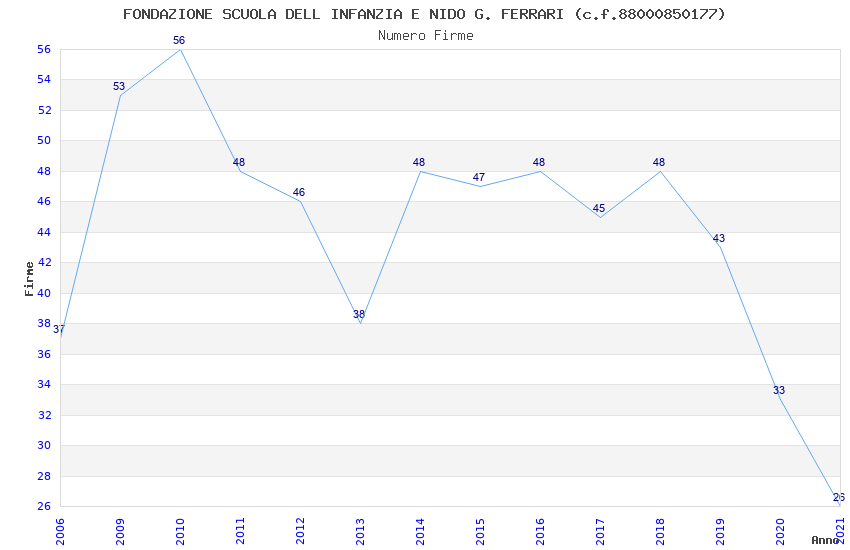This screenshot has width=850, height=550.
Task: Select the 2006 x-axis year label
Action: coord(60,531)
